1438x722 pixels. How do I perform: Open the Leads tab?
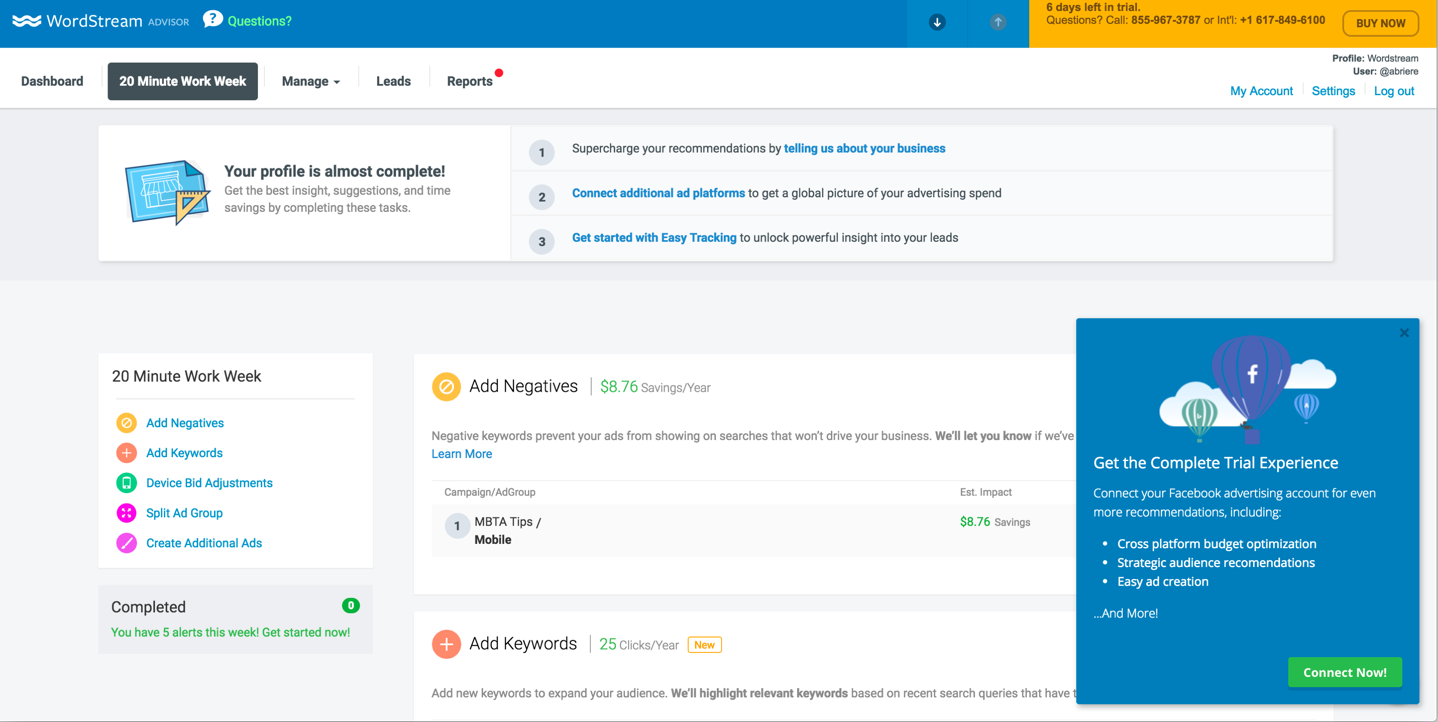coord(393,81)
